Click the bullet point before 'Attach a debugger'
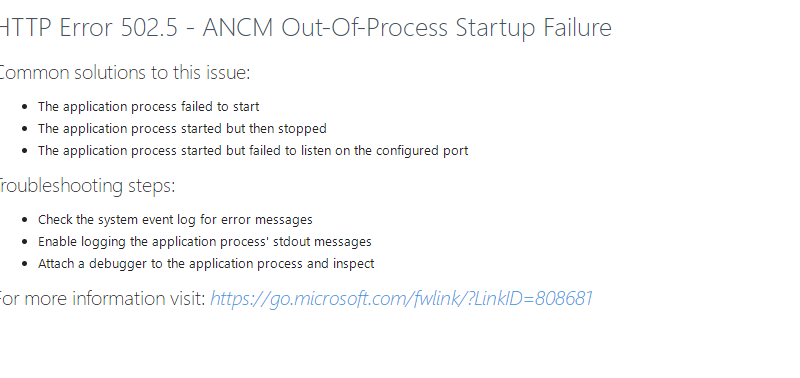800x378 pixels. [x=26, y=264]
